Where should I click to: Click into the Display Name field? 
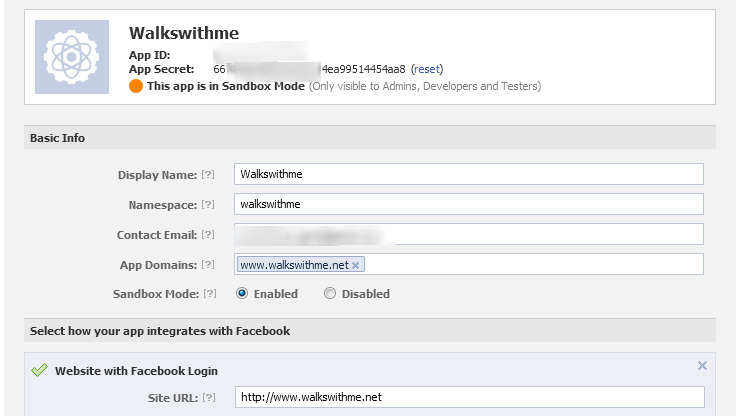click(x=468, y=174)
